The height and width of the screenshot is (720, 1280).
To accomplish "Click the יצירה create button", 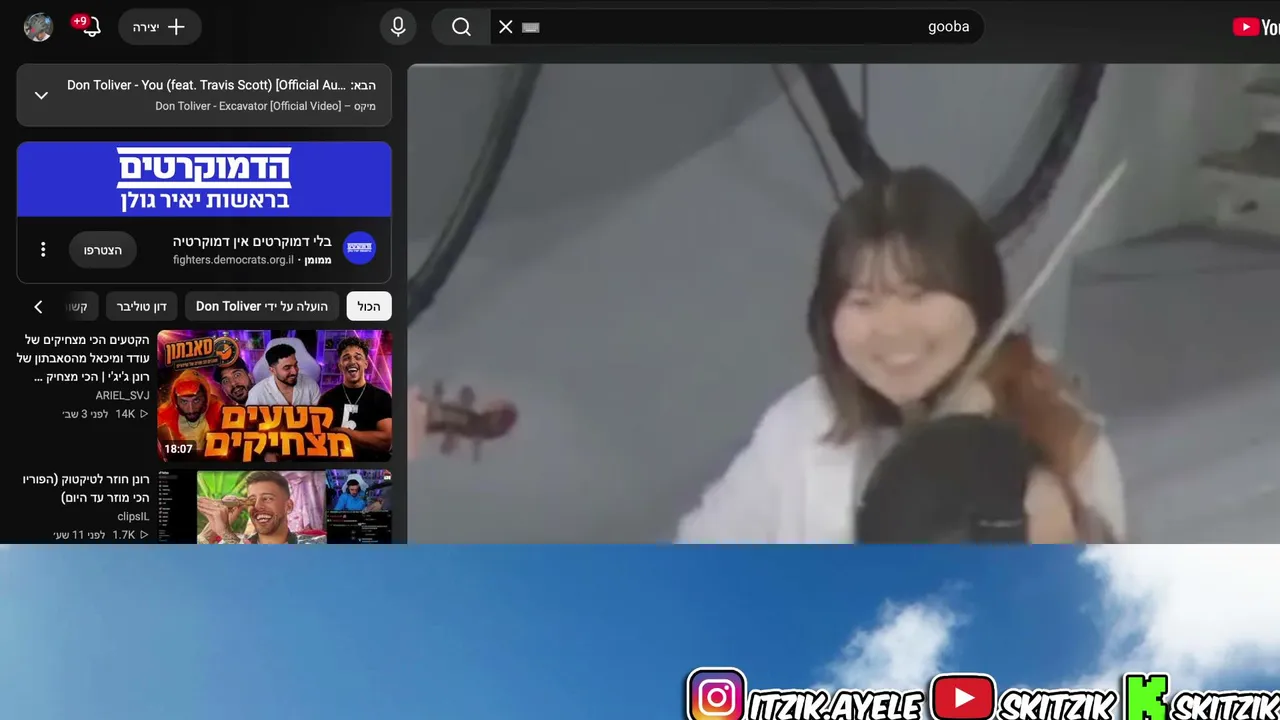I will pyautogui.click(x=160, y=27).
